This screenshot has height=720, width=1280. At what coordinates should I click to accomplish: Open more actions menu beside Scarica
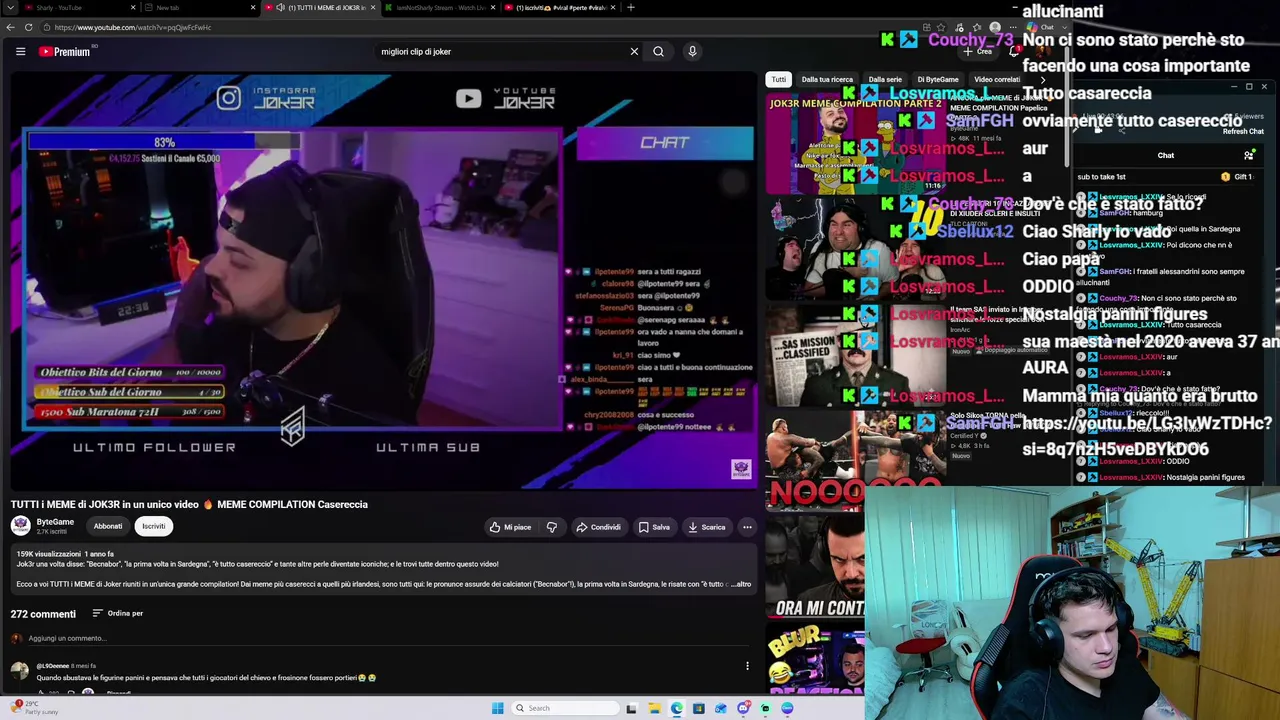(x=747, y=527)
